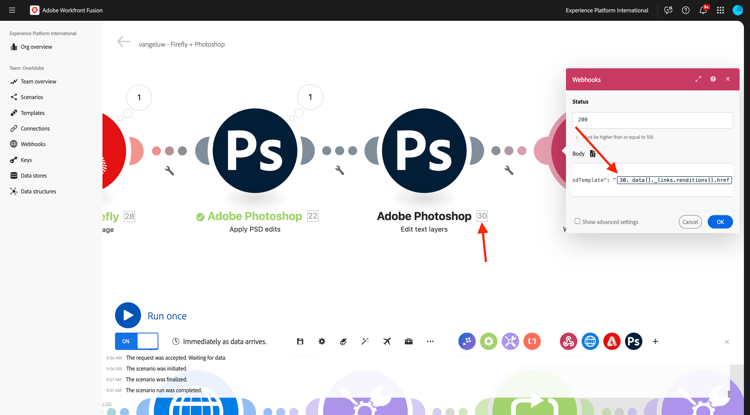Click log entry 'The scenario was initiated.'
This screenshot has width=750, height=415.
pyautogui.click(x=156, y=369)
